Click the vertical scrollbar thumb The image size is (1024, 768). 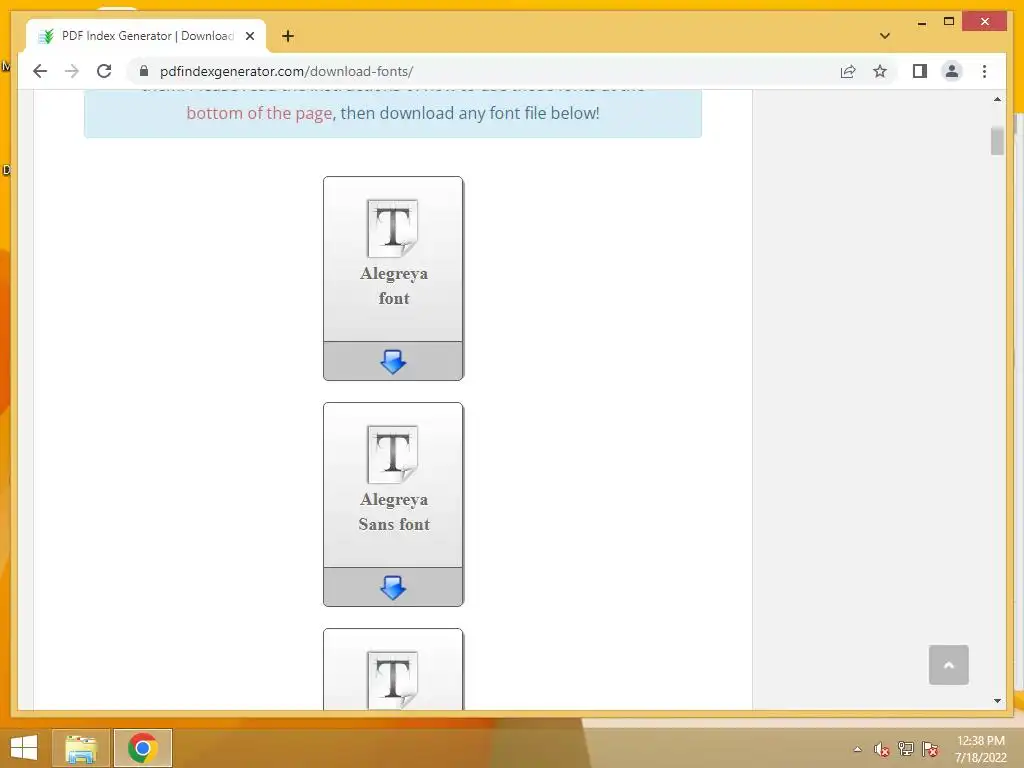pos(997,140)
